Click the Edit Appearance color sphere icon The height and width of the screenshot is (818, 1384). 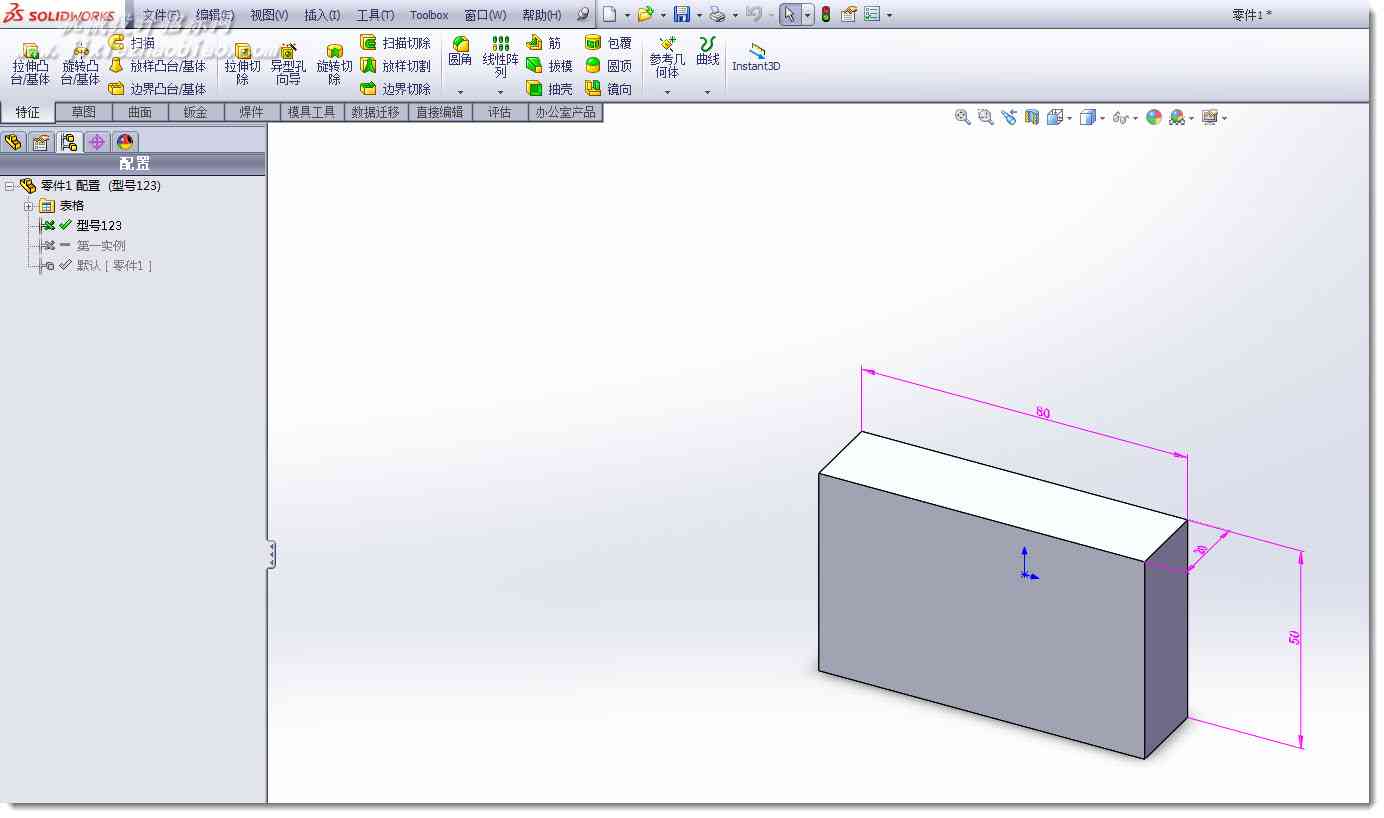click(1154, 117)
